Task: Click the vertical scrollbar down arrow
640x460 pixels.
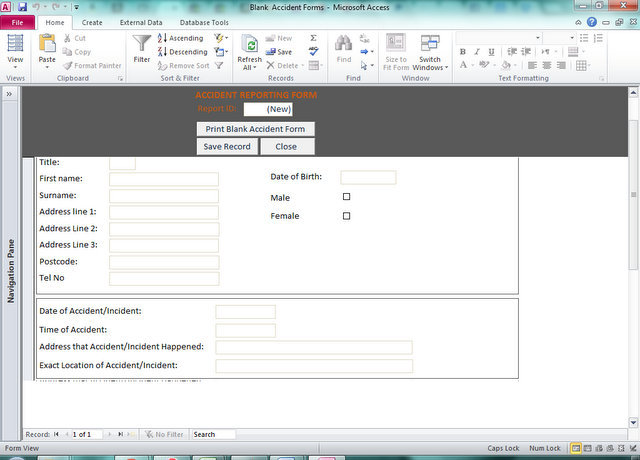Action: (x=633, y=422)
